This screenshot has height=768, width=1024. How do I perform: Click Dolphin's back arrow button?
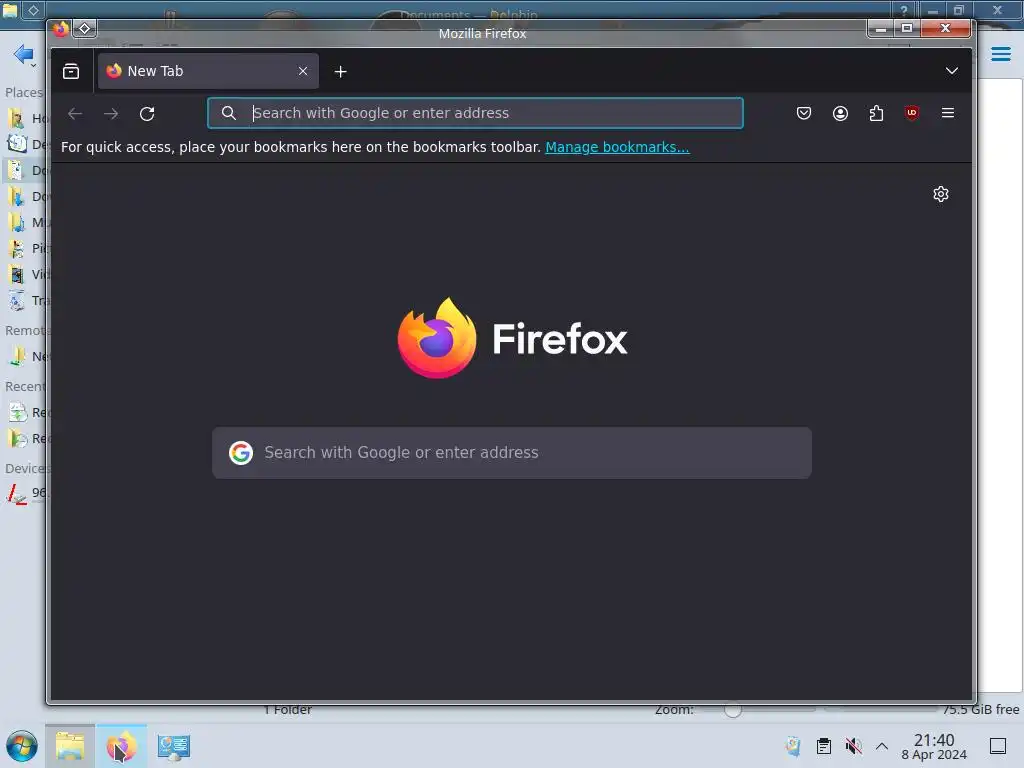tap(24, 54)
